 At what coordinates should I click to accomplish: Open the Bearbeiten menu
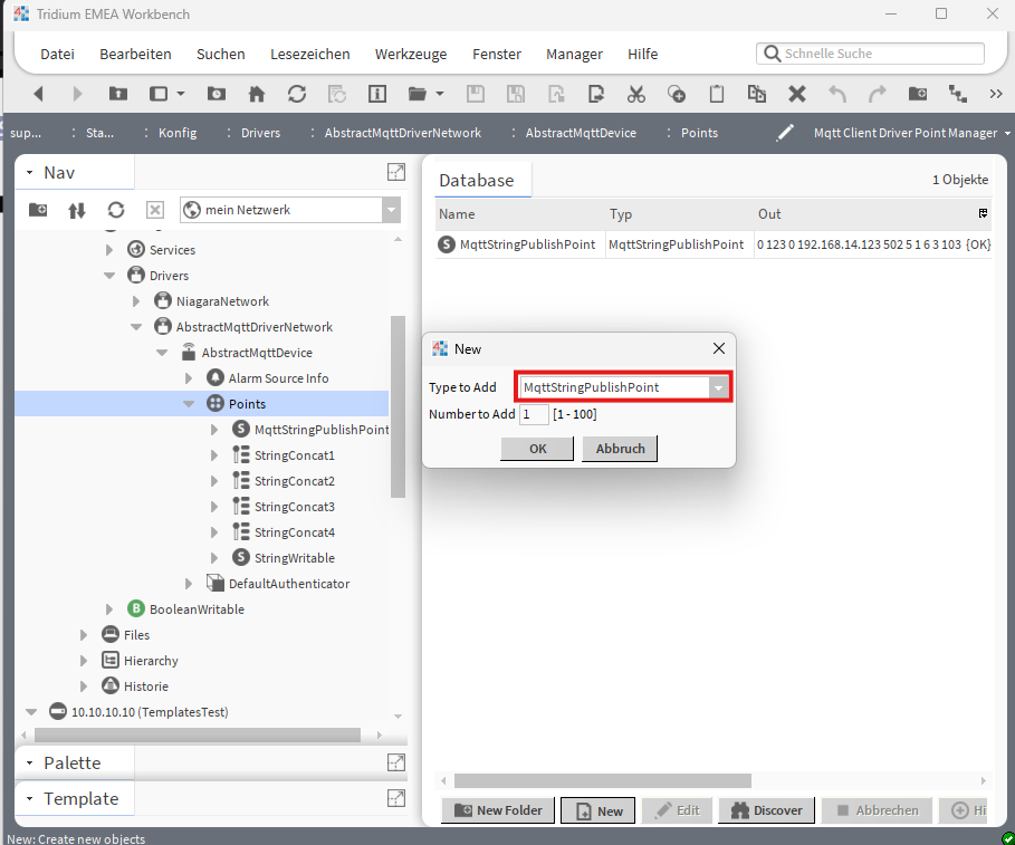[135, 54]
